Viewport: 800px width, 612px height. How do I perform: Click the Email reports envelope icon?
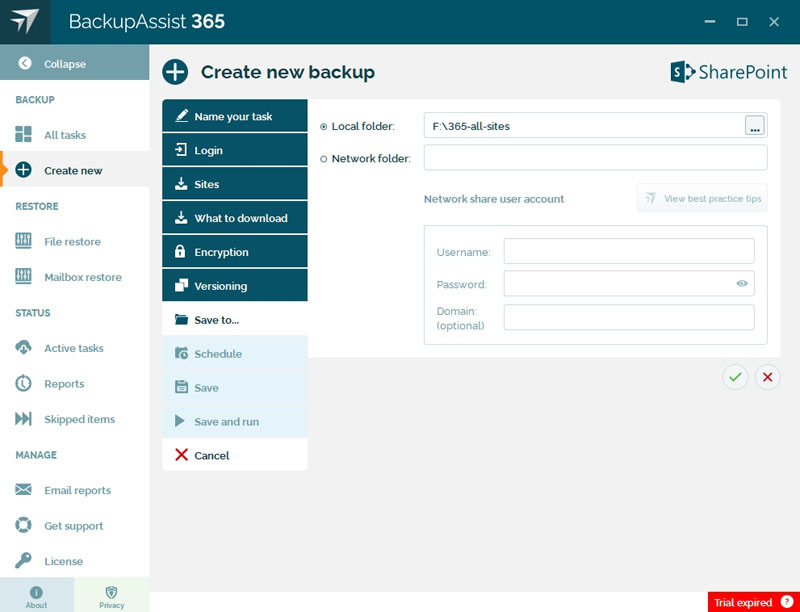pos(23,490)
